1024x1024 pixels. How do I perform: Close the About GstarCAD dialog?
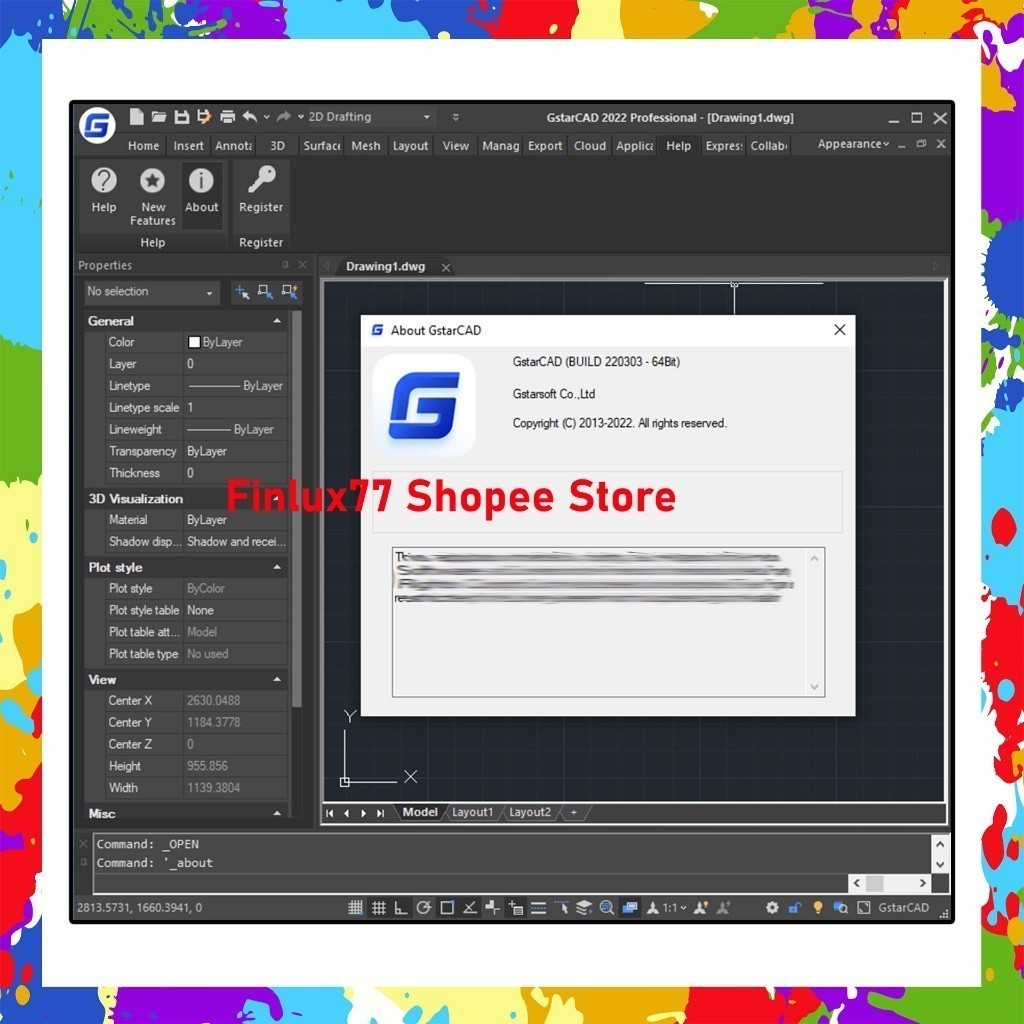point(839,330)
